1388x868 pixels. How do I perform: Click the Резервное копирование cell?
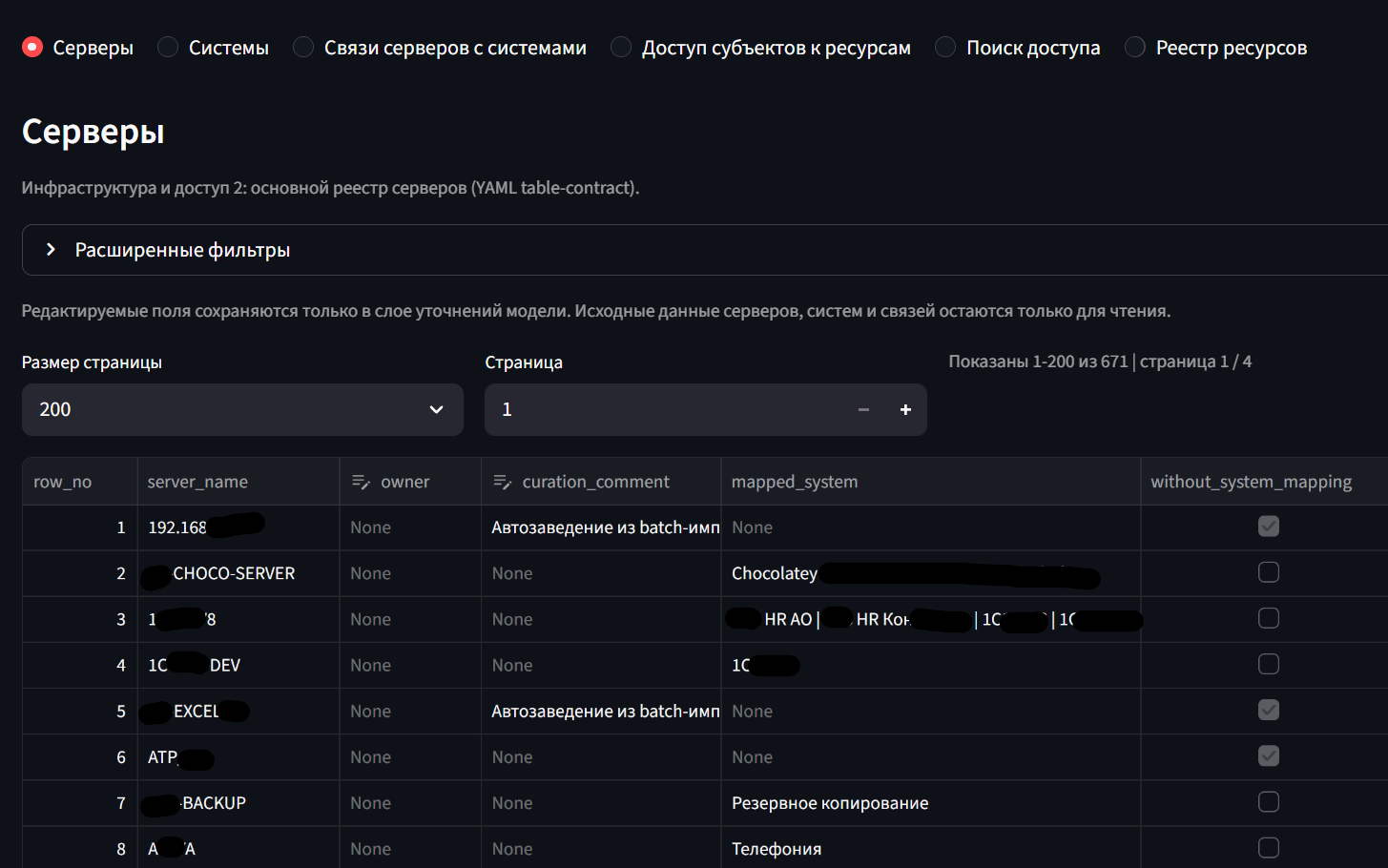(931, 803)
